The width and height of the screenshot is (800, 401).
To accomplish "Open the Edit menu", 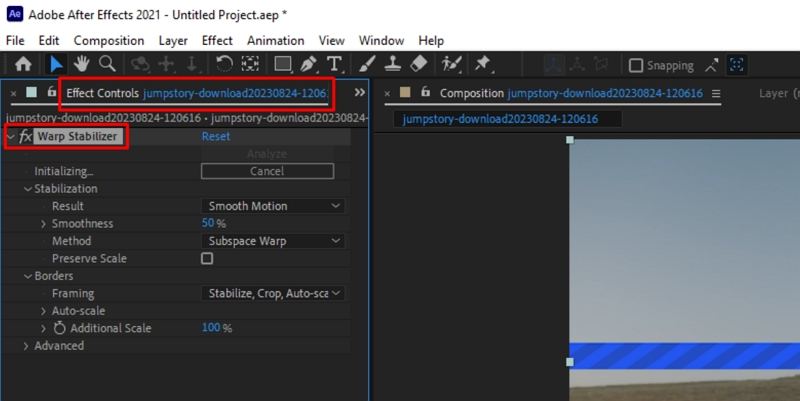I will click(48, 40).
